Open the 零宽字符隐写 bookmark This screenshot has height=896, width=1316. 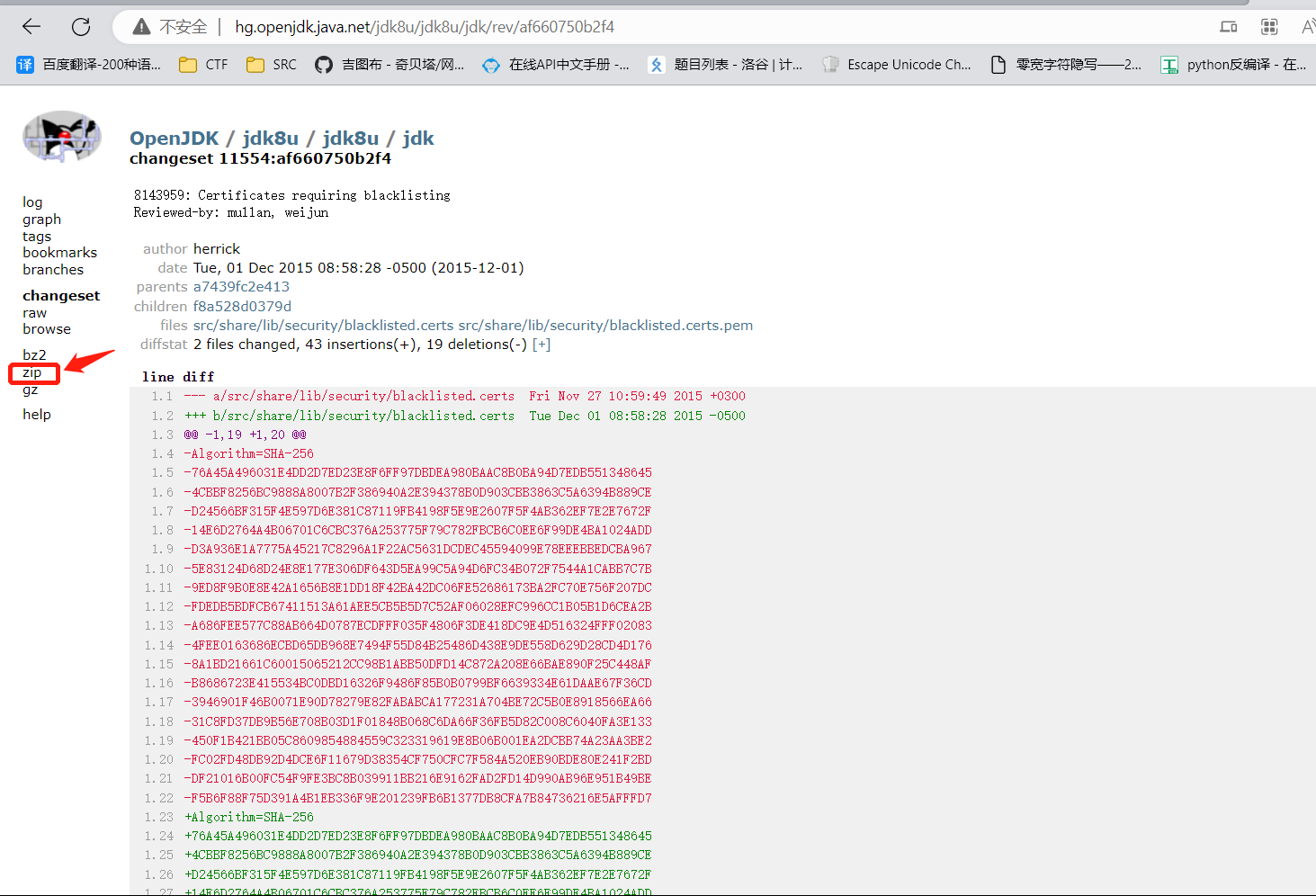[x=1065, y=65]
